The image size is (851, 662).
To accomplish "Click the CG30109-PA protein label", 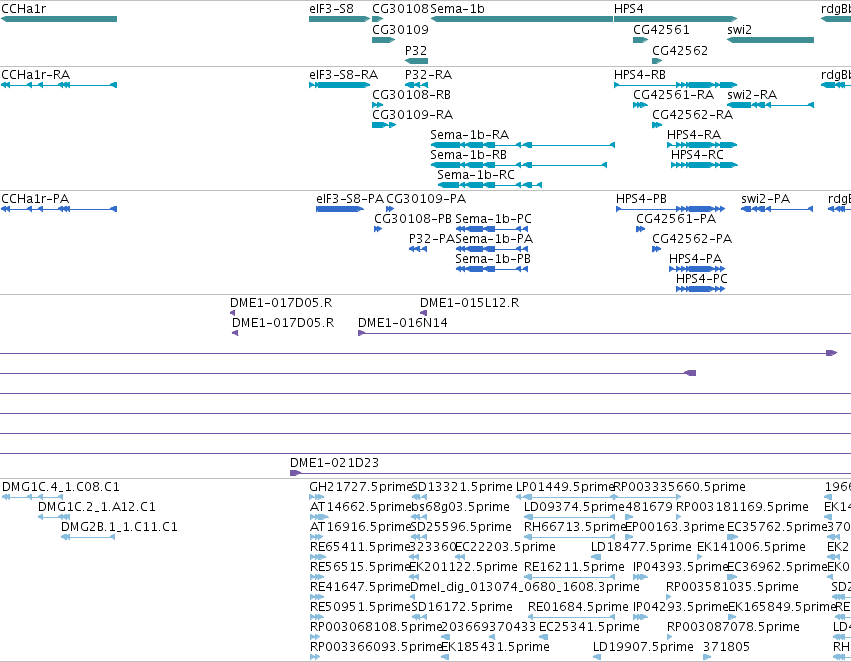I will [x=426, y=199].
